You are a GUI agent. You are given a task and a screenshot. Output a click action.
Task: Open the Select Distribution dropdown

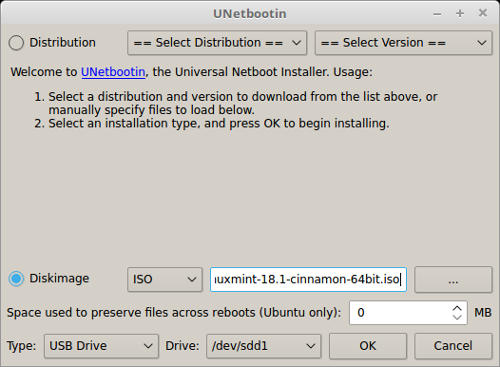(x=217, y=43)
